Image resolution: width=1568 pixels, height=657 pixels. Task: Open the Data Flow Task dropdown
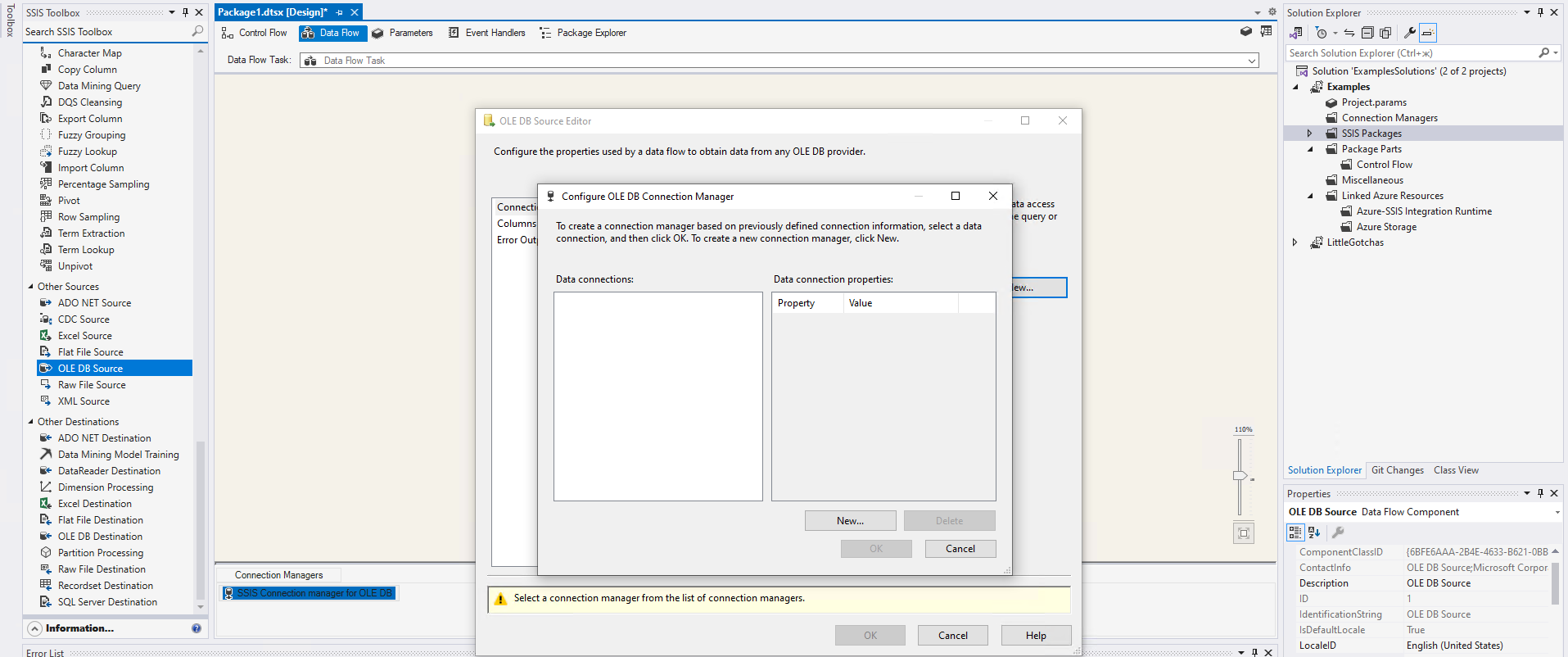tap(1251, 61)
